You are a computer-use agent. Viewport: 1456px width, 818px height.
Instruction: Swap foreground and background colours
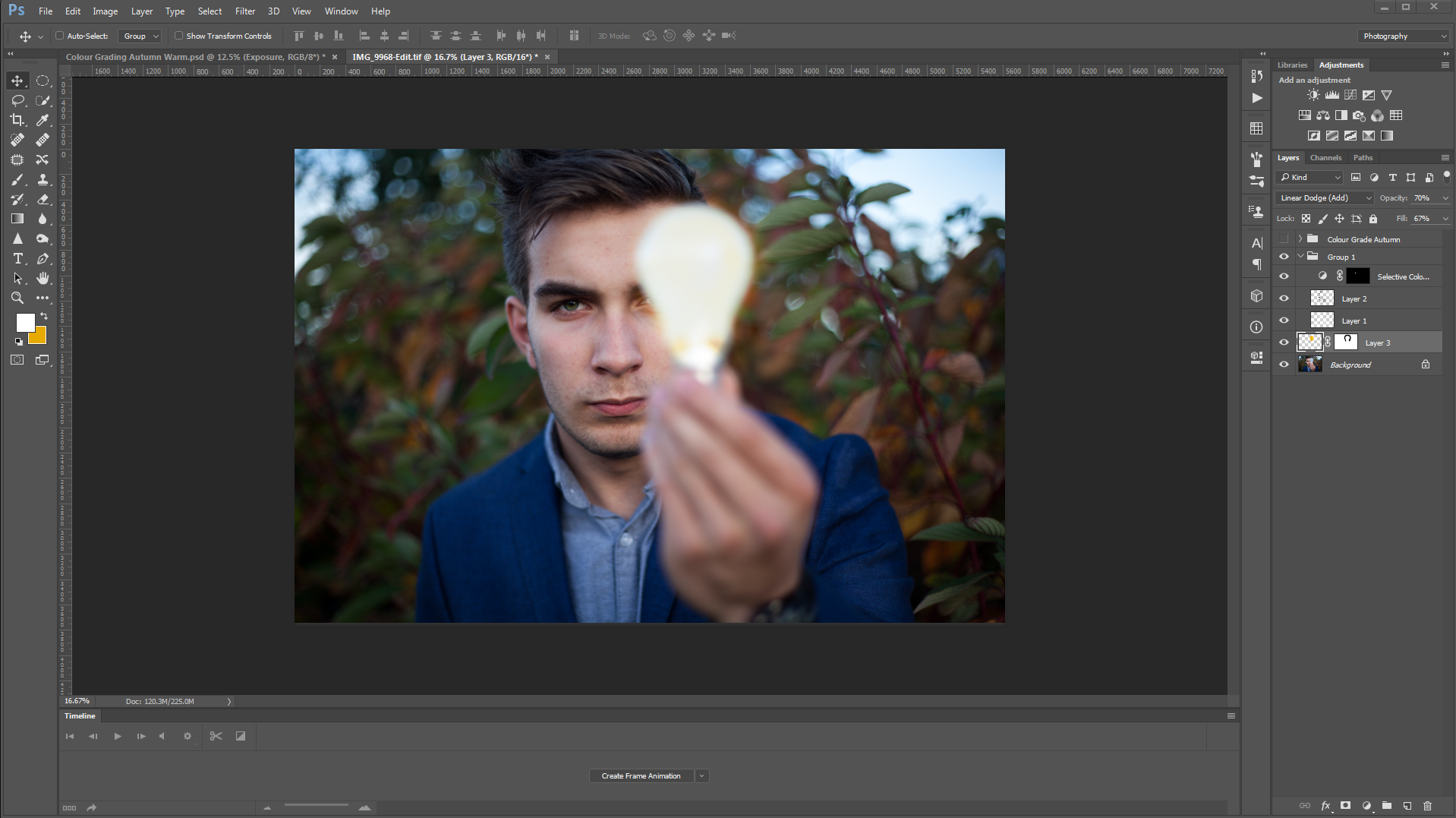(x=44, y=315)
